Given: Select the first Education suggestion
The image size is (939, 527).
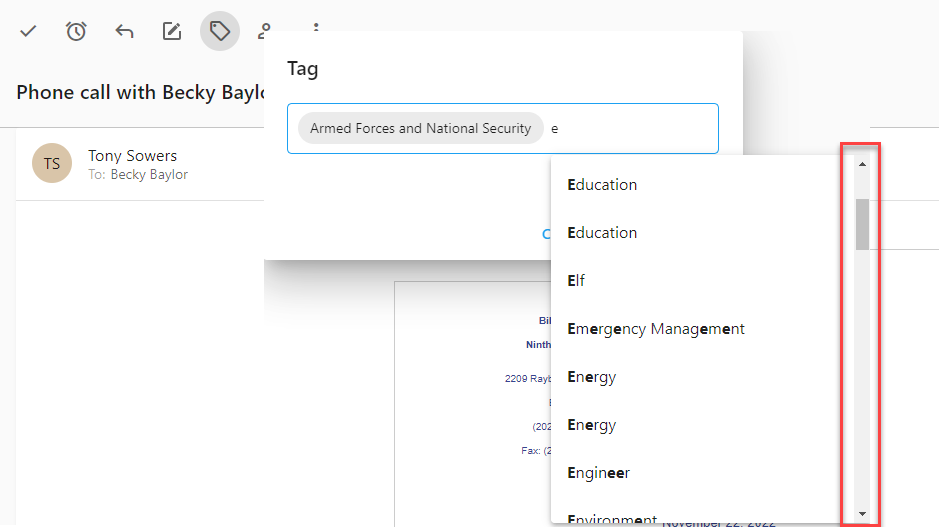Looking at the screenshot, I should click(x=602, y=185).
